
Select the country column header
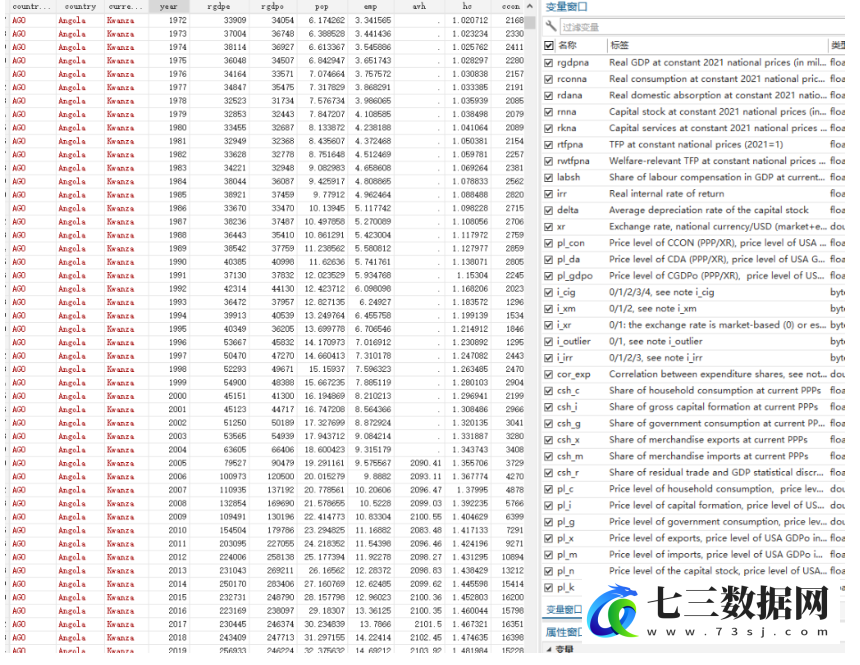pos(80,7)
